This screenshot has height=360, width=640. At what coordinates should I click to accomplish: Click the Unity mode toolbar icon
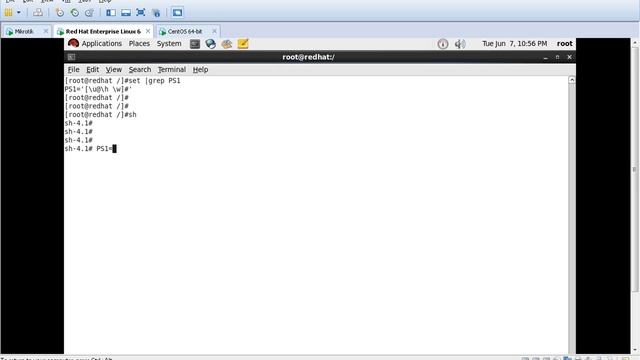pos(156,13)
